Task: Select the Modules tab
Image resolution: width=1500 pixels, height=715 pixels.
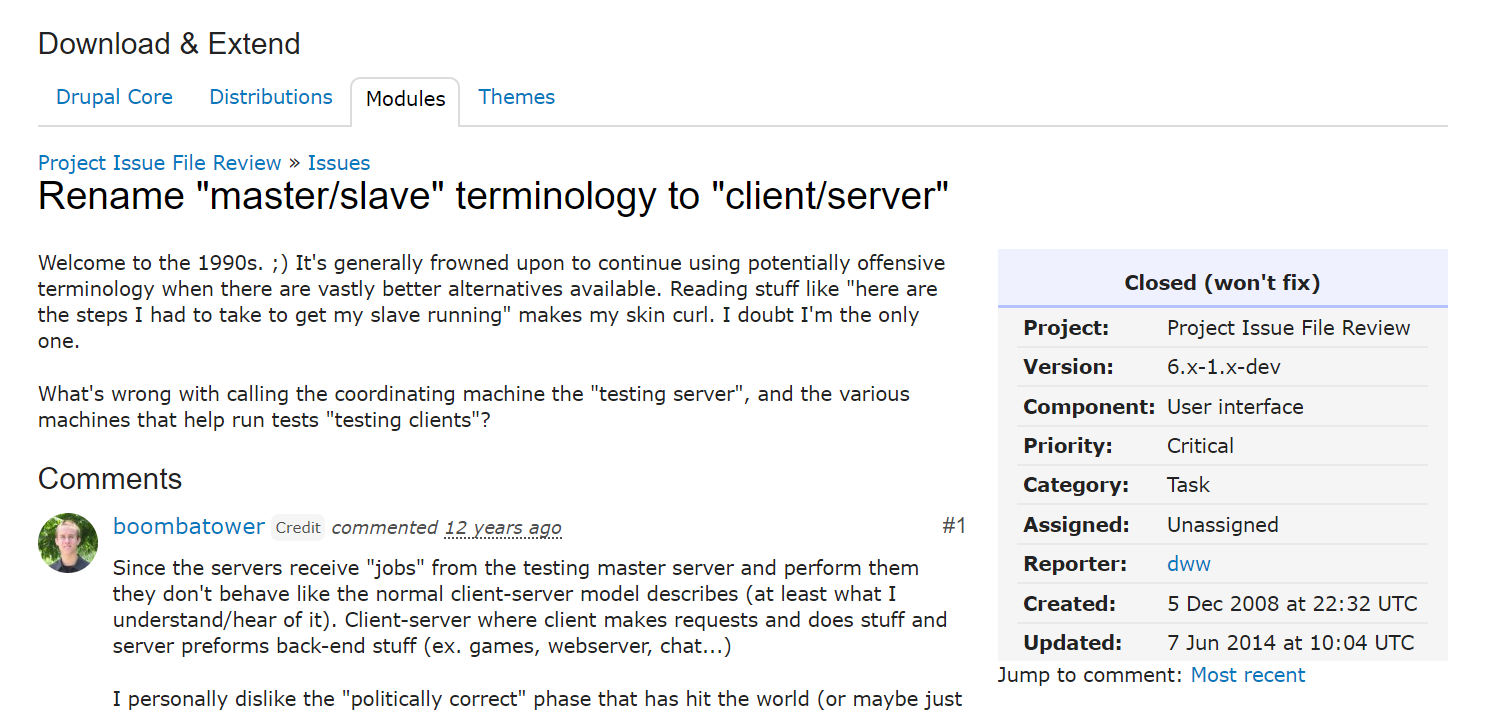Action: pos(405,99)
